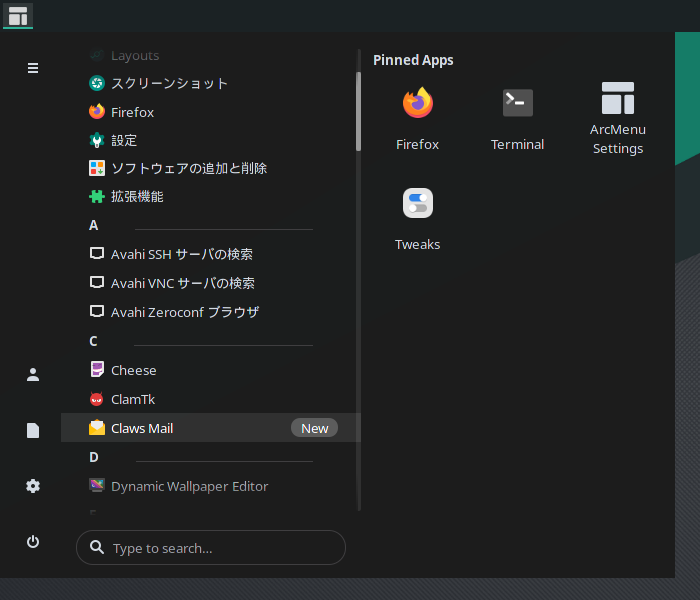This screenshot has width=700, height=600.
Task: Click the Avahi VNC monitor icon
Action: point(97,283)
